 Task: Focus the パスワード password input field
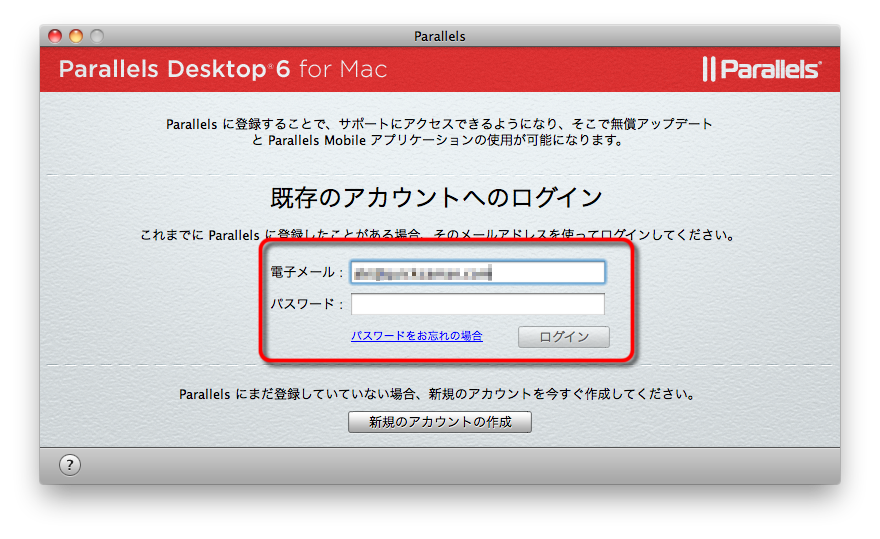click(x=478, y=304)
